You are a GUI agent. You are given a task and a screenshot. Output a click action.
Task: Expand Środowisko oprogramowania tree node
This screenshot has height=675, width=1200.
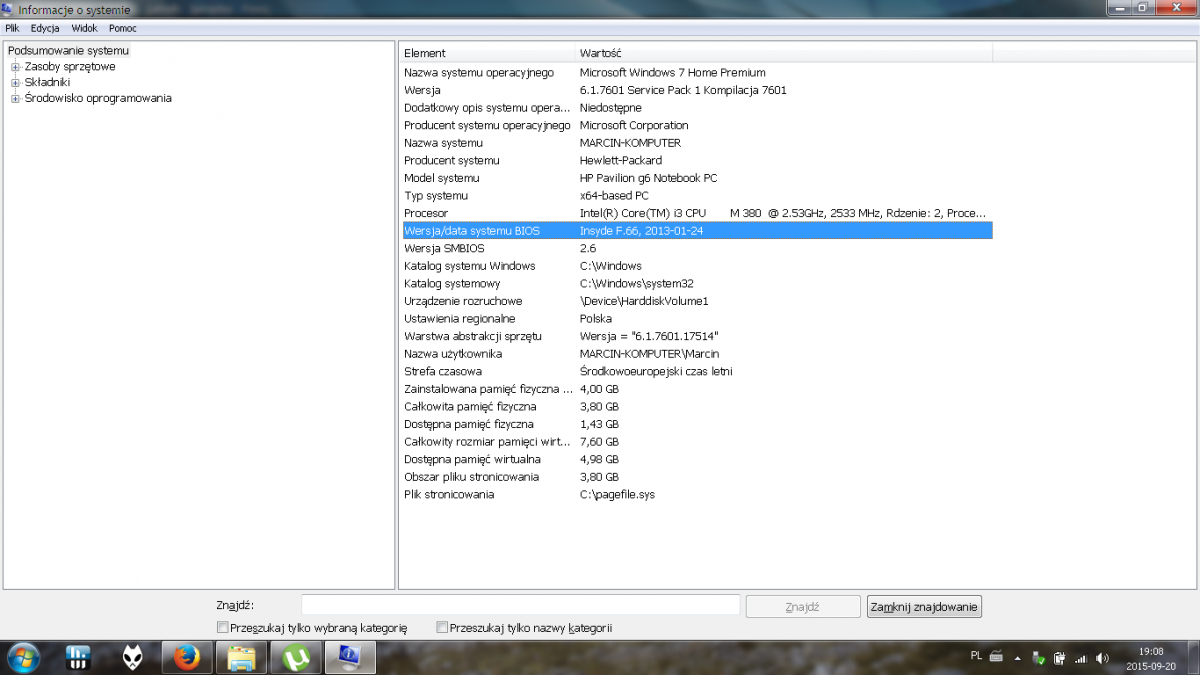pos(15,99)
